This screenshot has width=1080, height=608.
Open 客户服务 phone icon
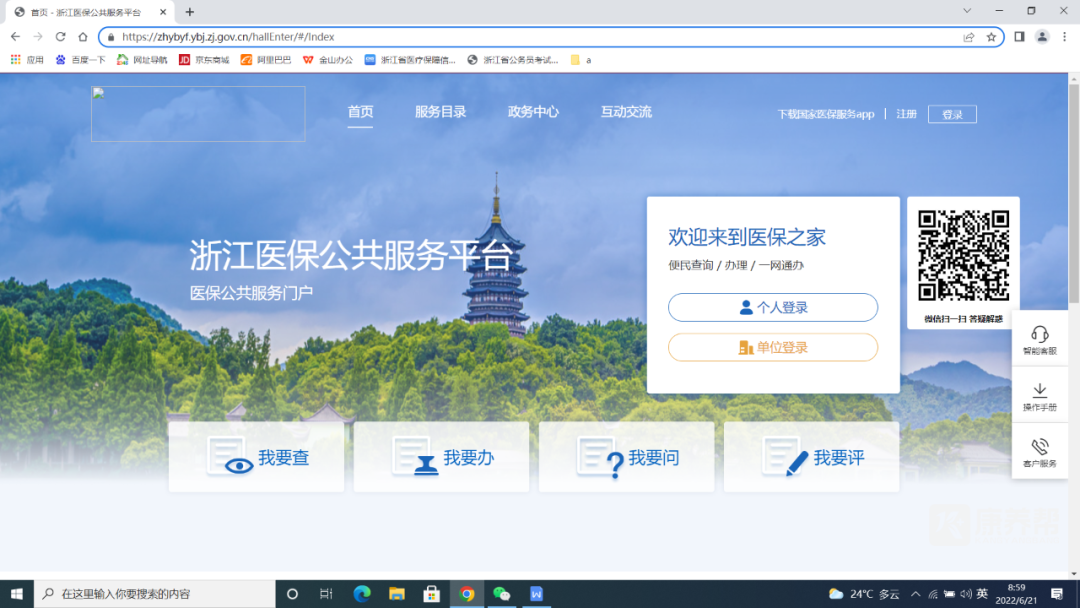(1039, 452)
